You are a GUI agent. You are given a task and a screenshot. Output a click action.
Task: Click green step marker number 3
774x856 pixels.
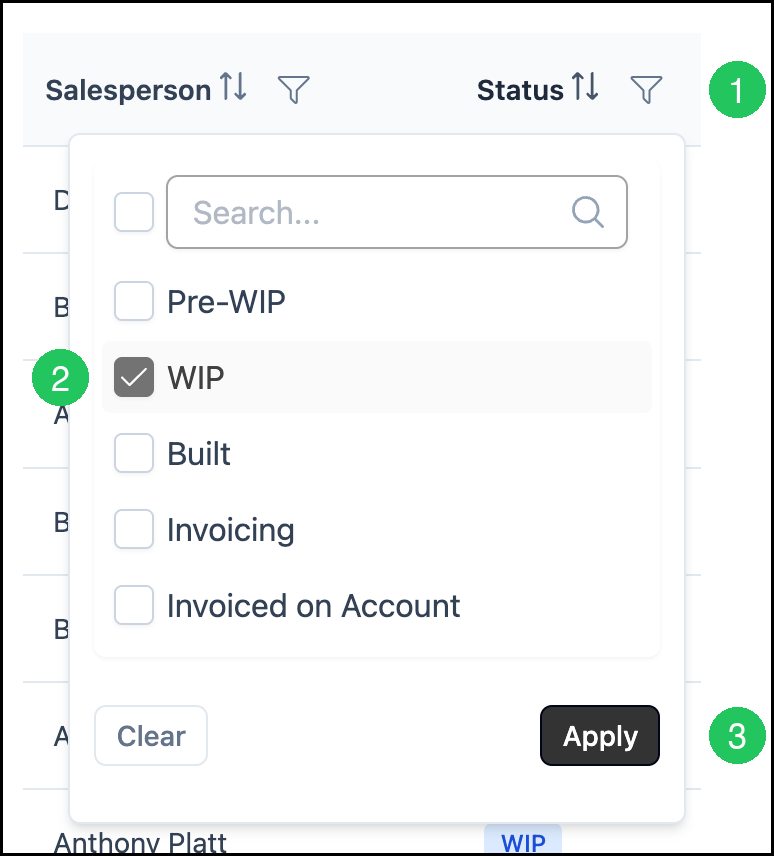(737, 736)
